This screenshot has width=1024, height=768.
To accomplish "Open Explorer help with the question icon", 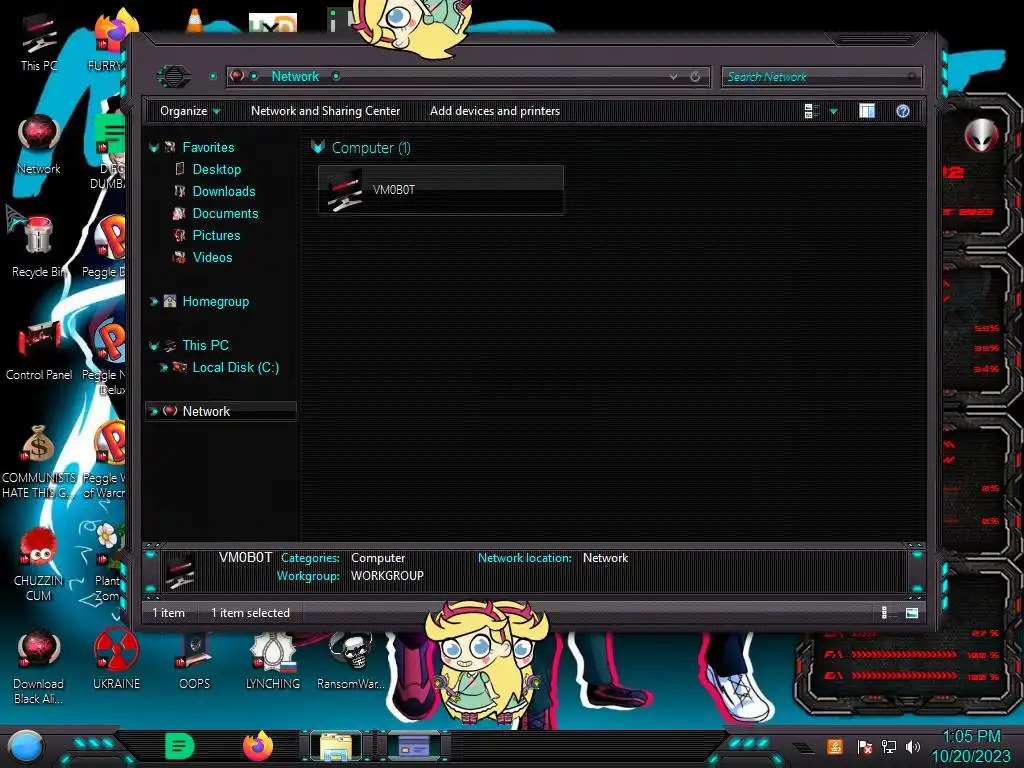I will coord(903,111).
